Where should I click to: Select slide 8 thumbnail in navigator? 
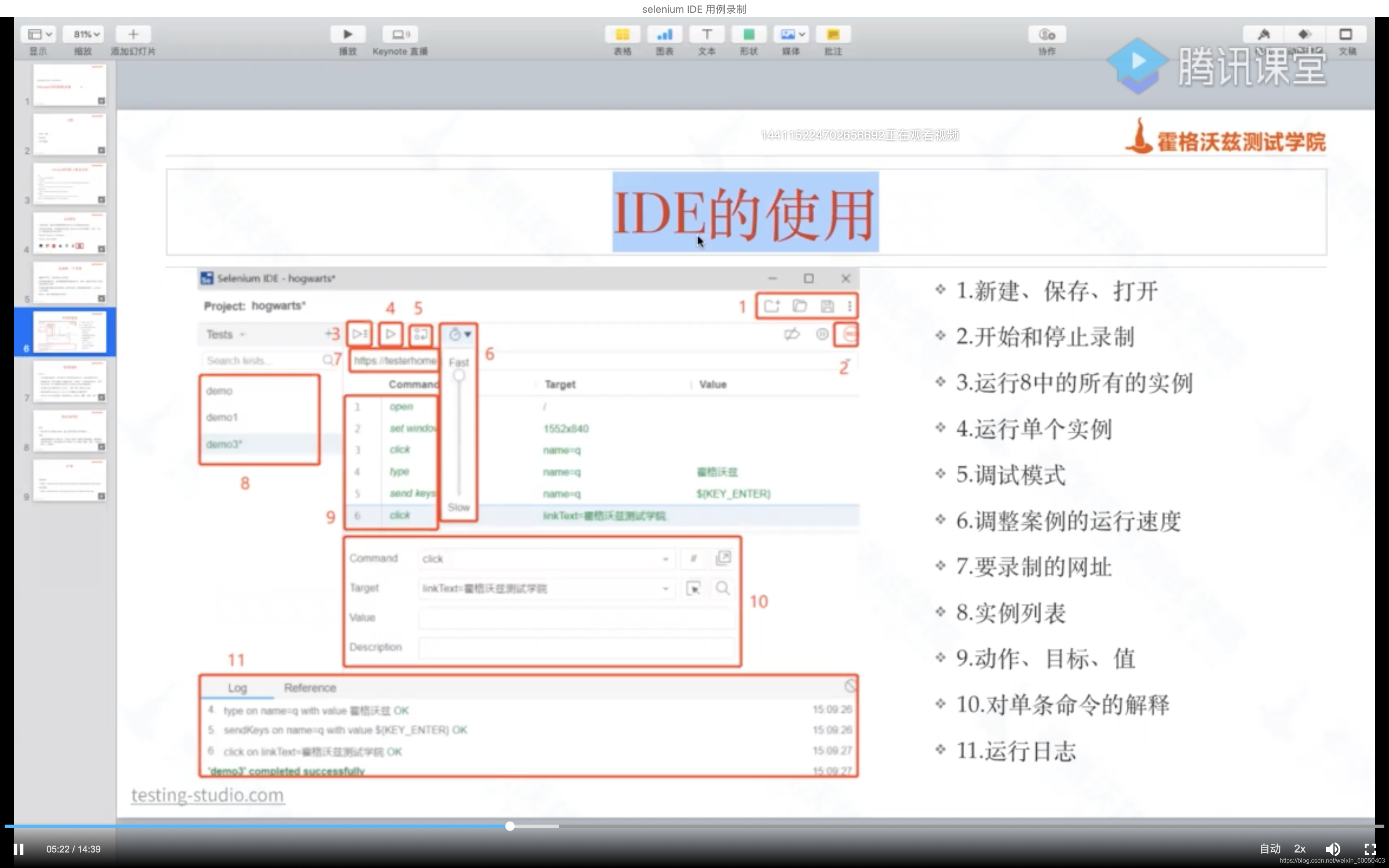click(x=69, y=431)
